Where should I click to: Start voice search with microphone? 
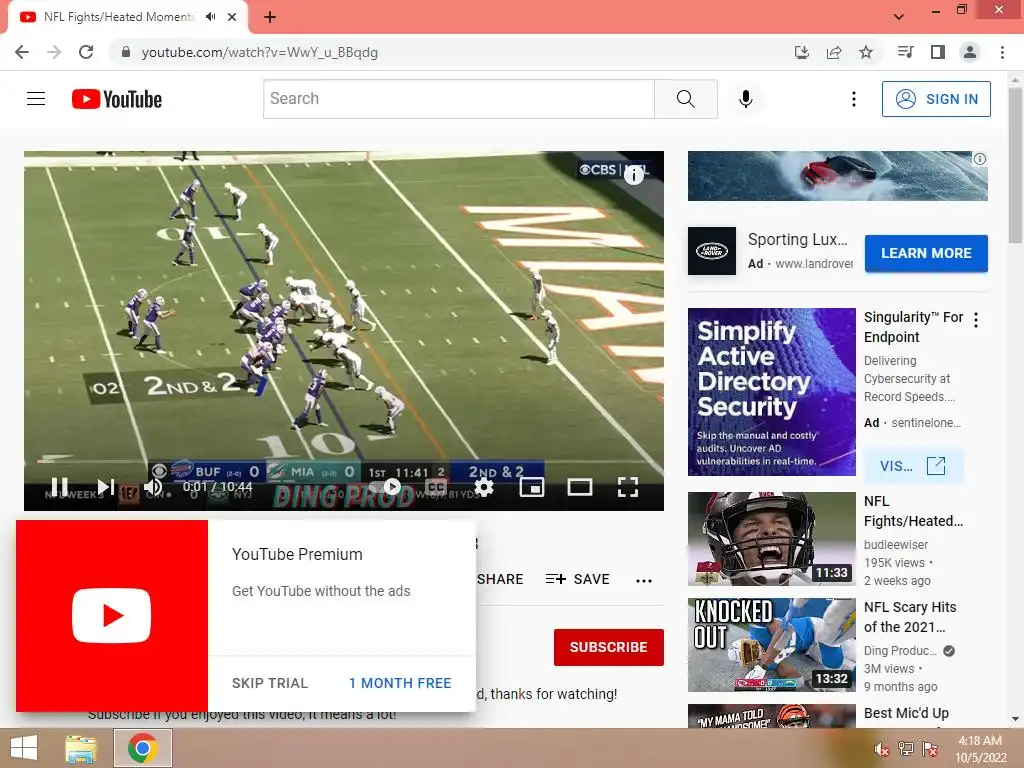746,99
